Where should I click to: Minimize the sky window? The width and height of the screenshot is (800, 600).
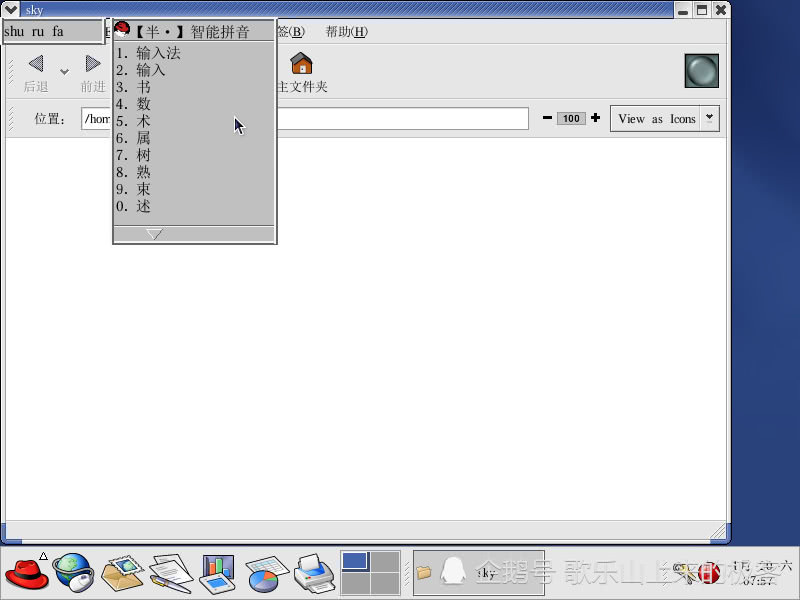click(x=683, y=10)
